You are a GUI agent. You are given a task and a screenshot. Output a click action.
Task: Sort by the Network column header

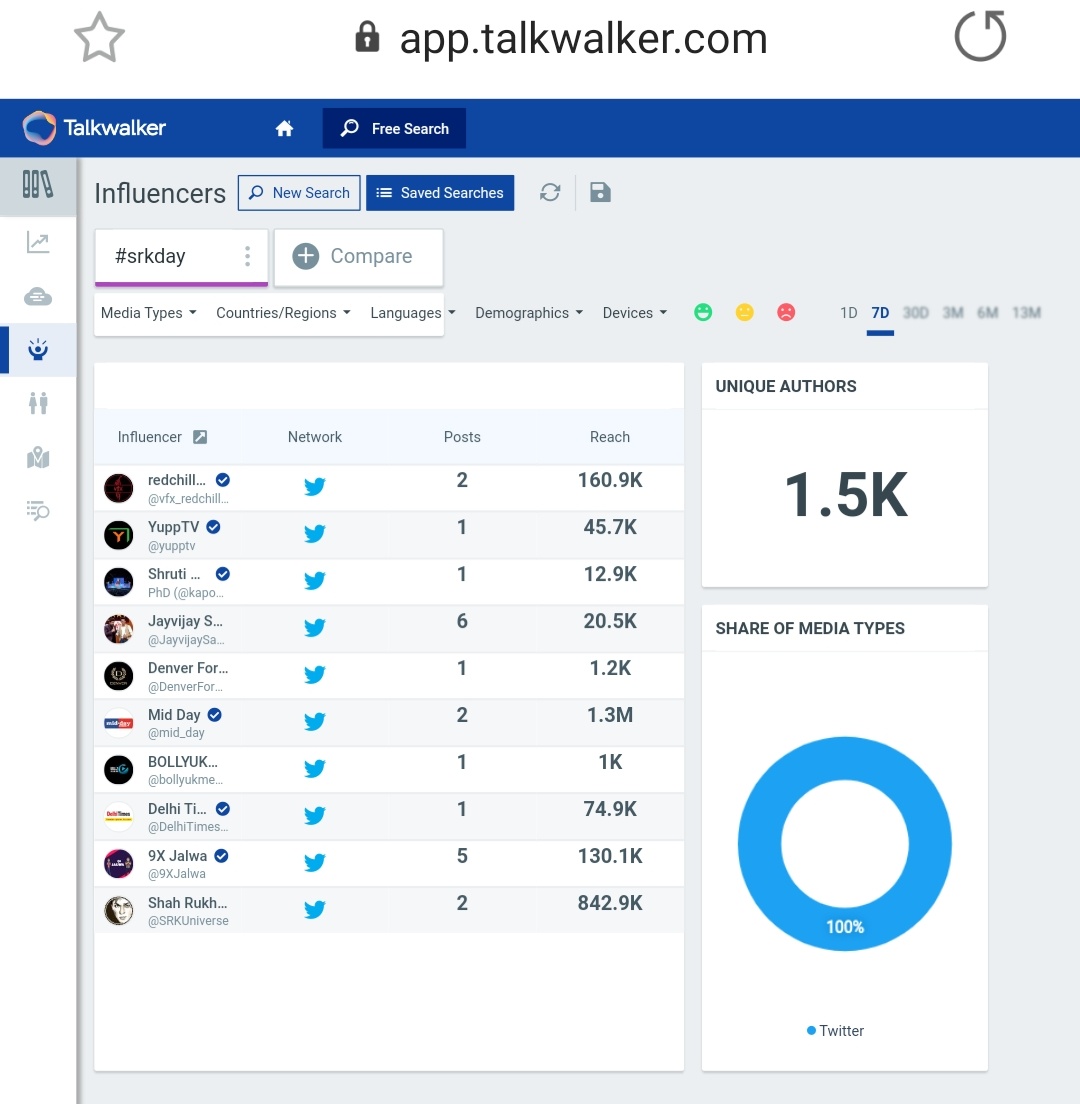tap(315, 437)
